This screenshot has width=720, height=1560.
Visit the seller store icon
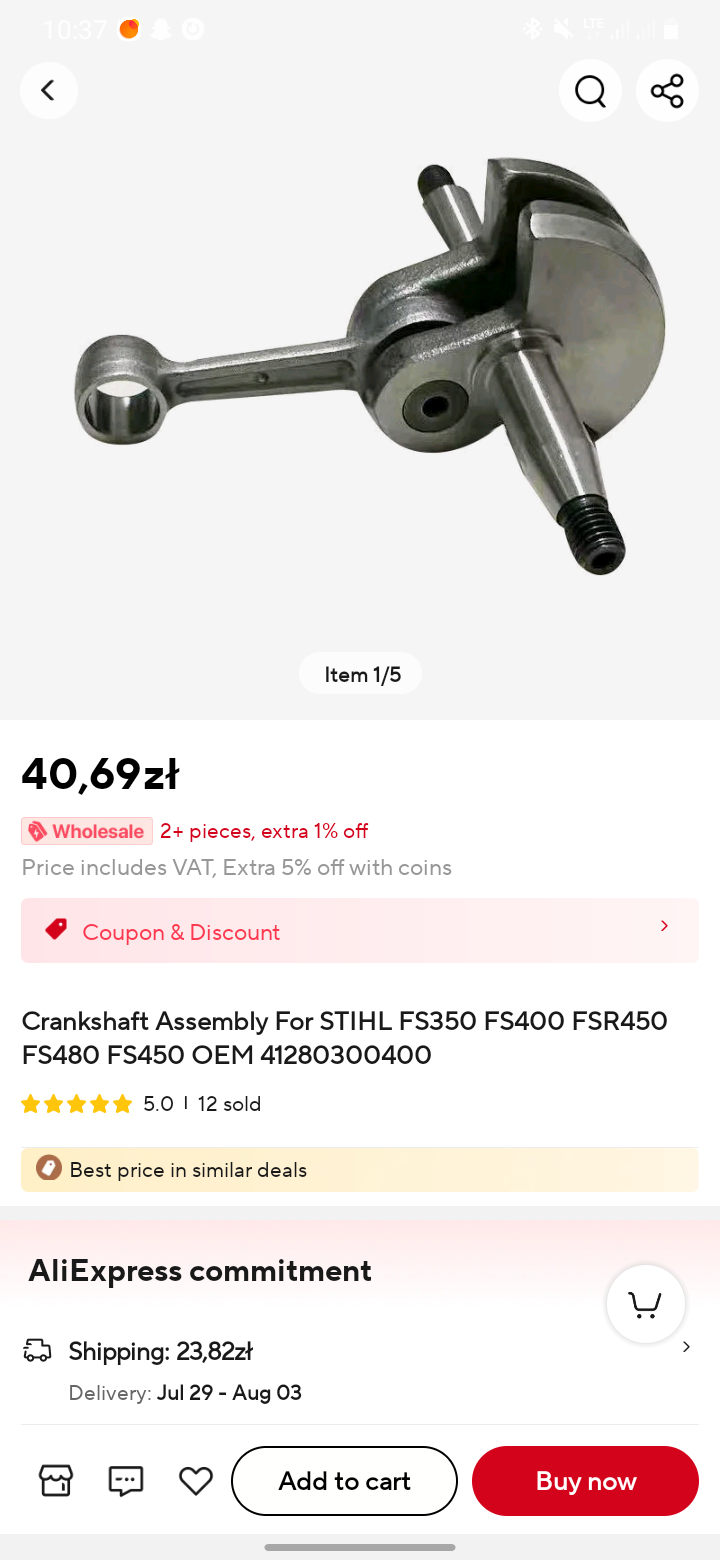pyautogui.click(x=56, y=1480)
